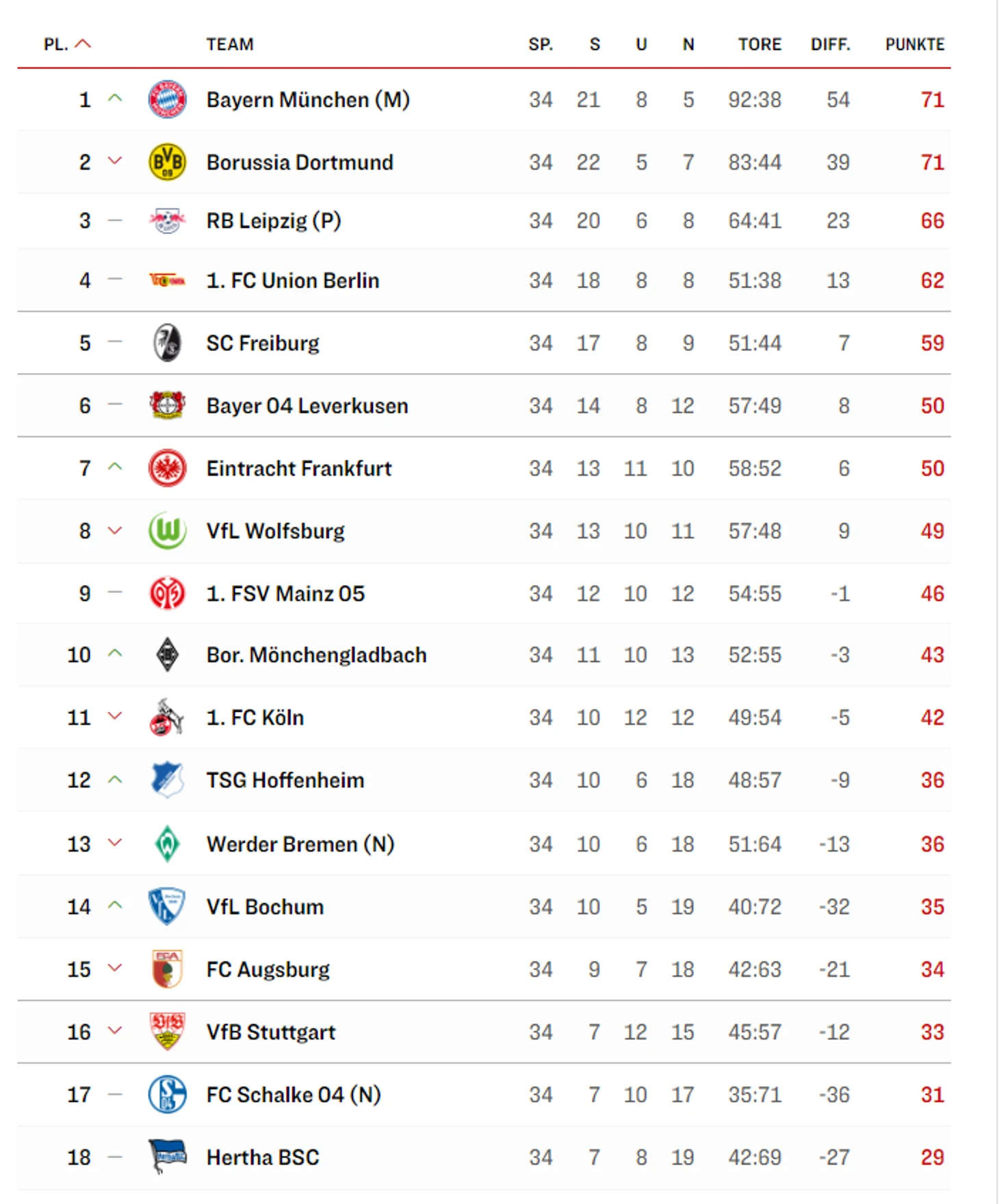
Task: Open TSG Hoffenheim team page
Action: pyautogui.click(x=285, y=780)
